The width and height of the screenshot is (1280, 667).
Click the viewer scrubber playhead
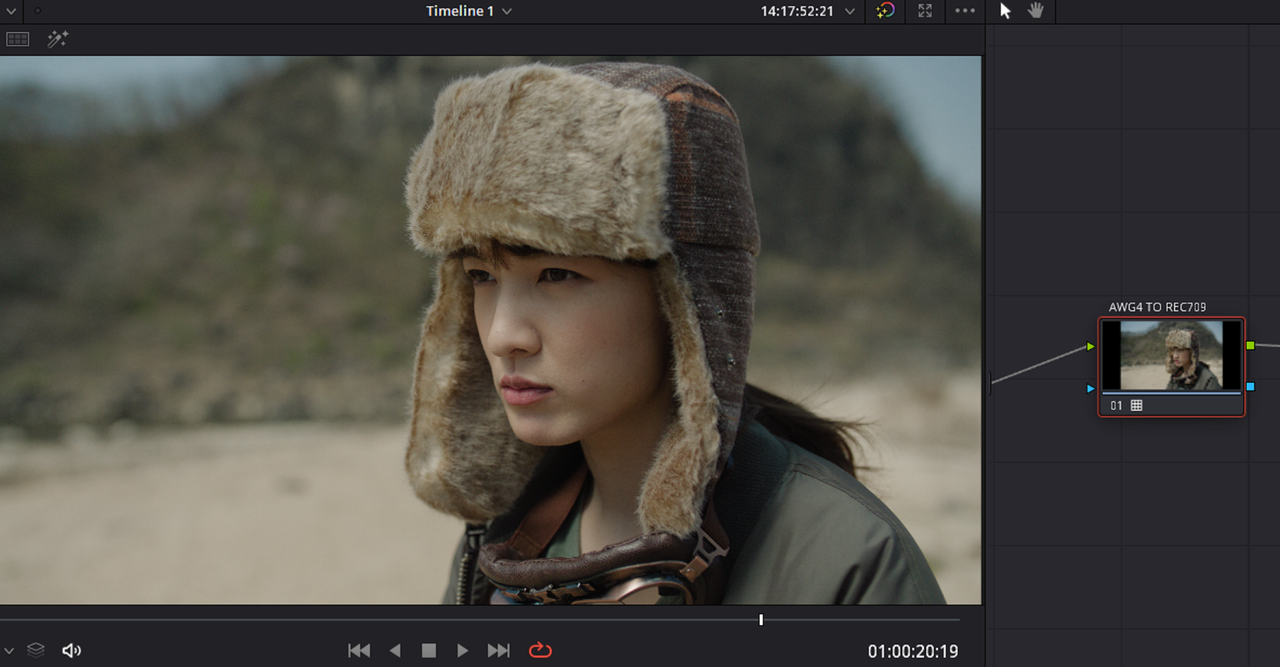(761, 620)
